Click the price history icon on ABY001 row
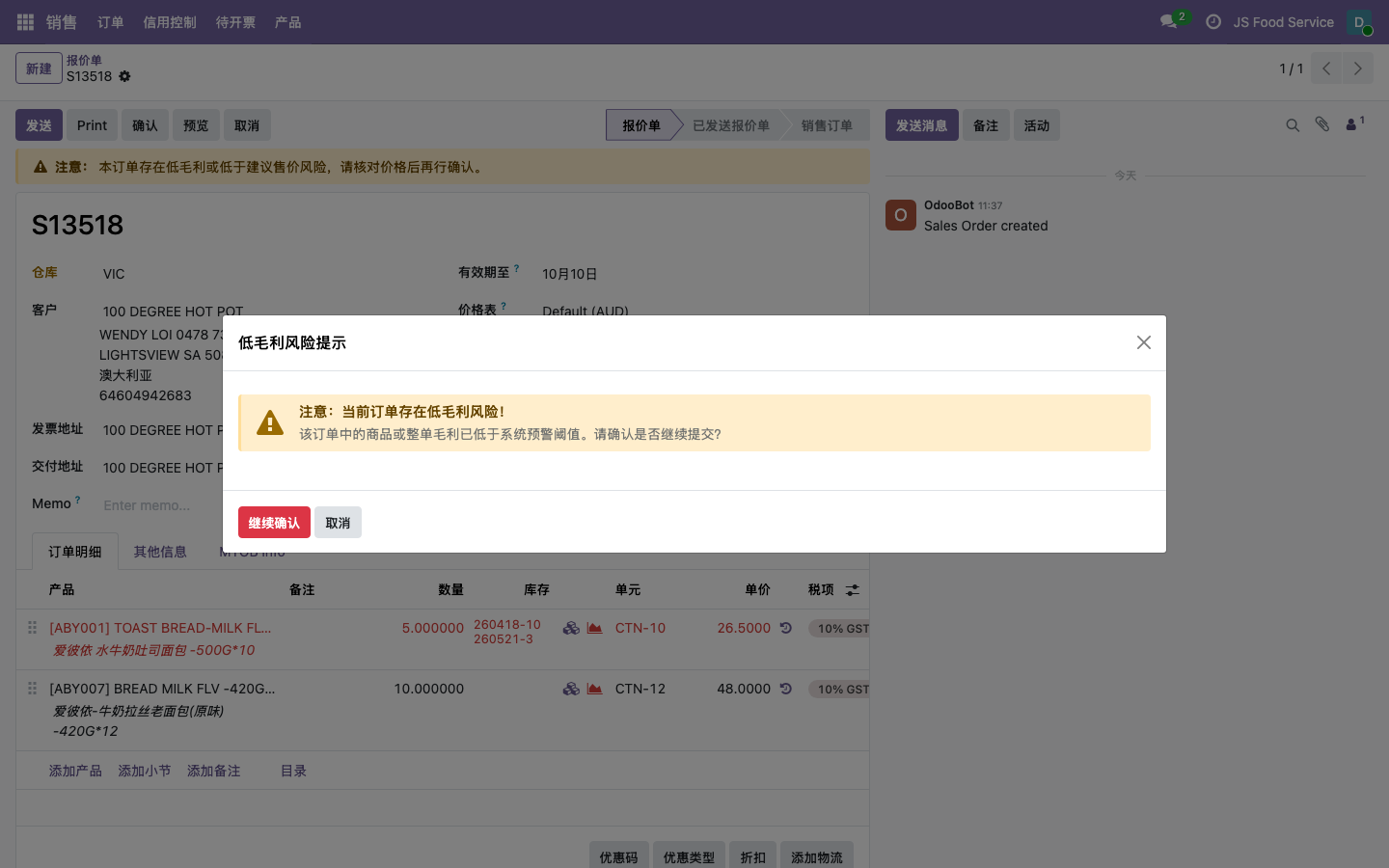The height and width of the screenshot is (868, 1389). click(x=786, y=628)
